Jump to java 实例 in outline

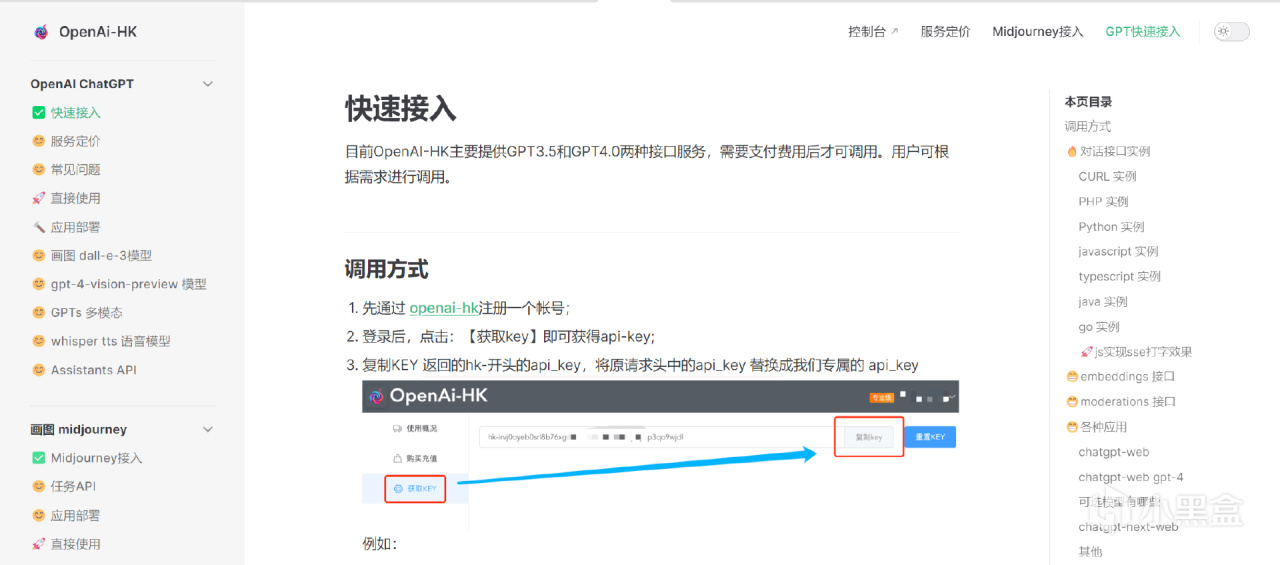point(1103,301)
